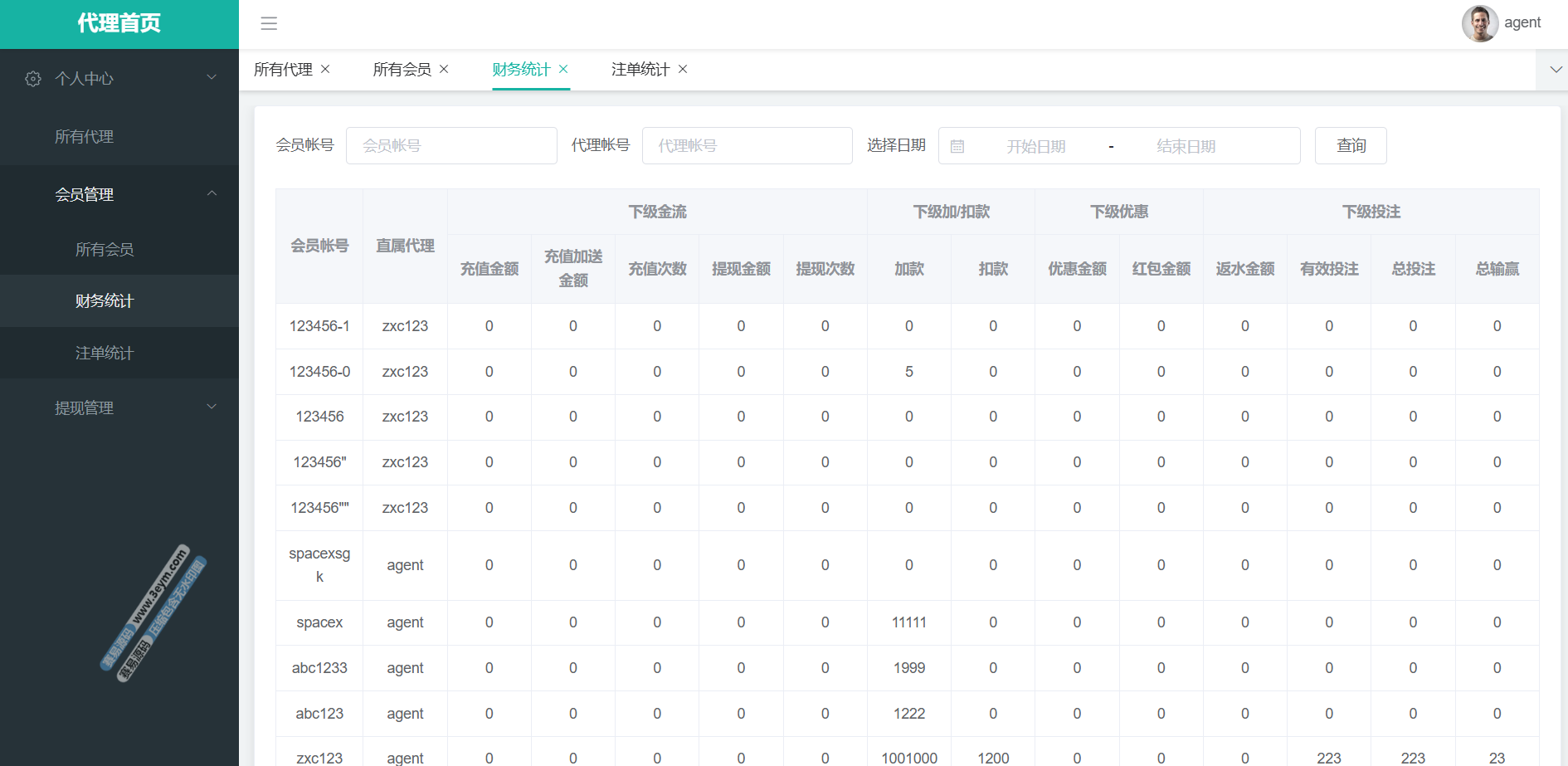The image size is (1568, 766).
Task: Open 所有代理 in the sidebar
Action: pyautogui.click(x=84, y=137)
